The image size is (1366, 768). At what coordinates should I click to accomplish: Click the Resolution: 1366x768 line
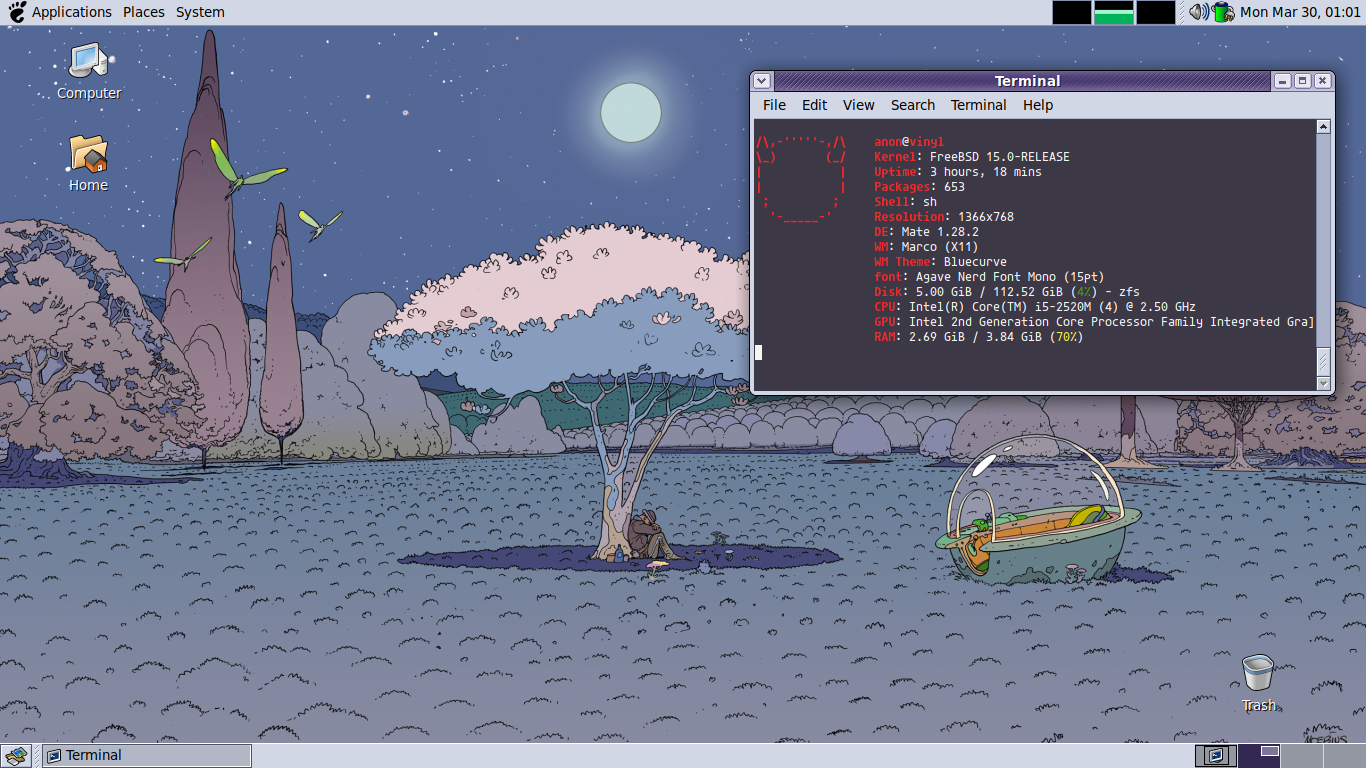tap(944, 217)
